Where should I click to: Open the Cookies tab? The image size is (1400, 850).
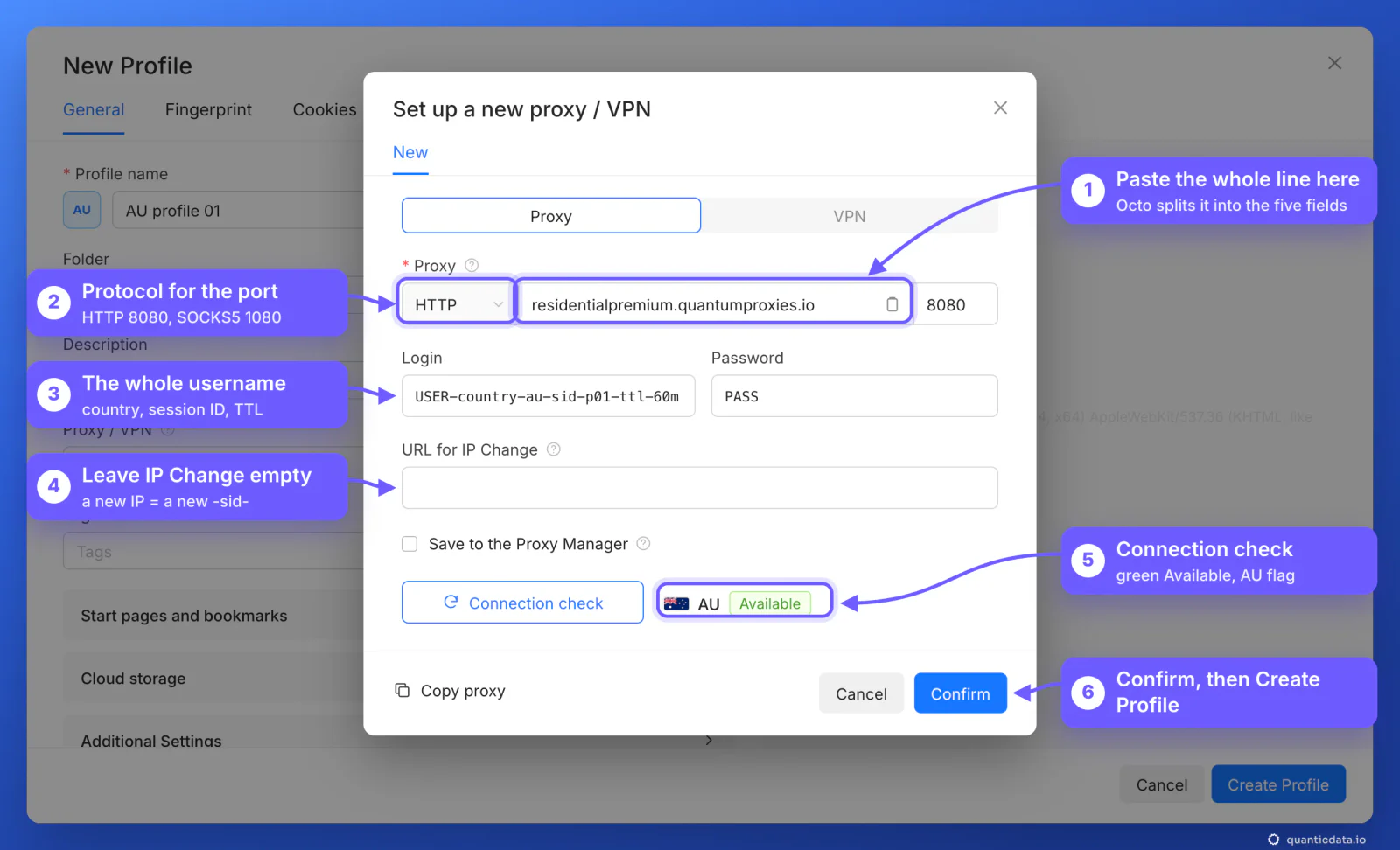(325, 110)
